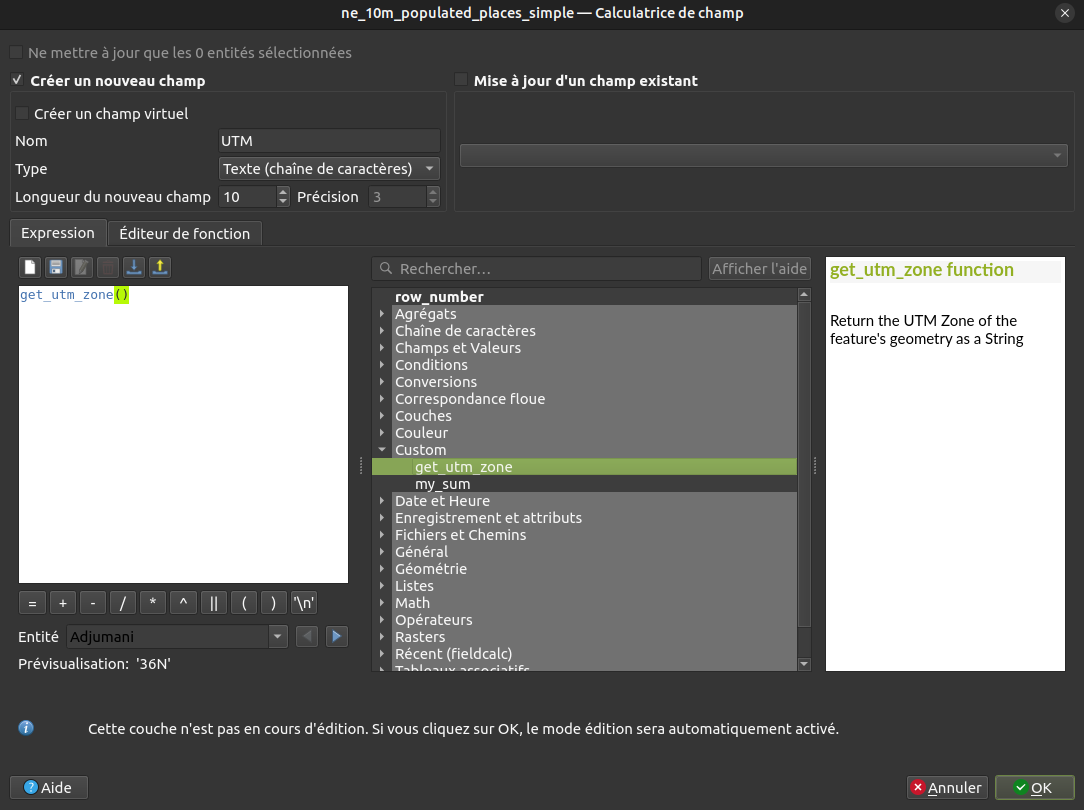This screenshot has height=810, width=1084.
Task: Click the Annuler button
Action: pyautogui.click(x=947, y=787)
